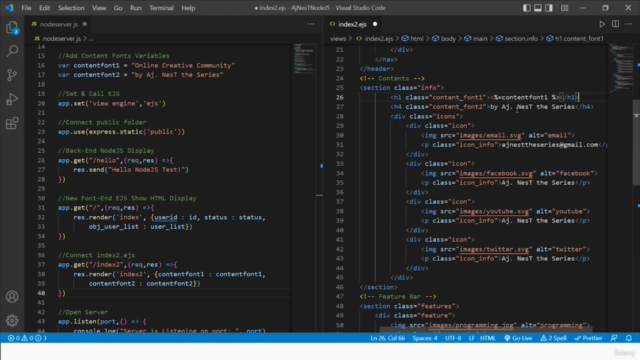Open the Accounts menu icon

point(12,297)
